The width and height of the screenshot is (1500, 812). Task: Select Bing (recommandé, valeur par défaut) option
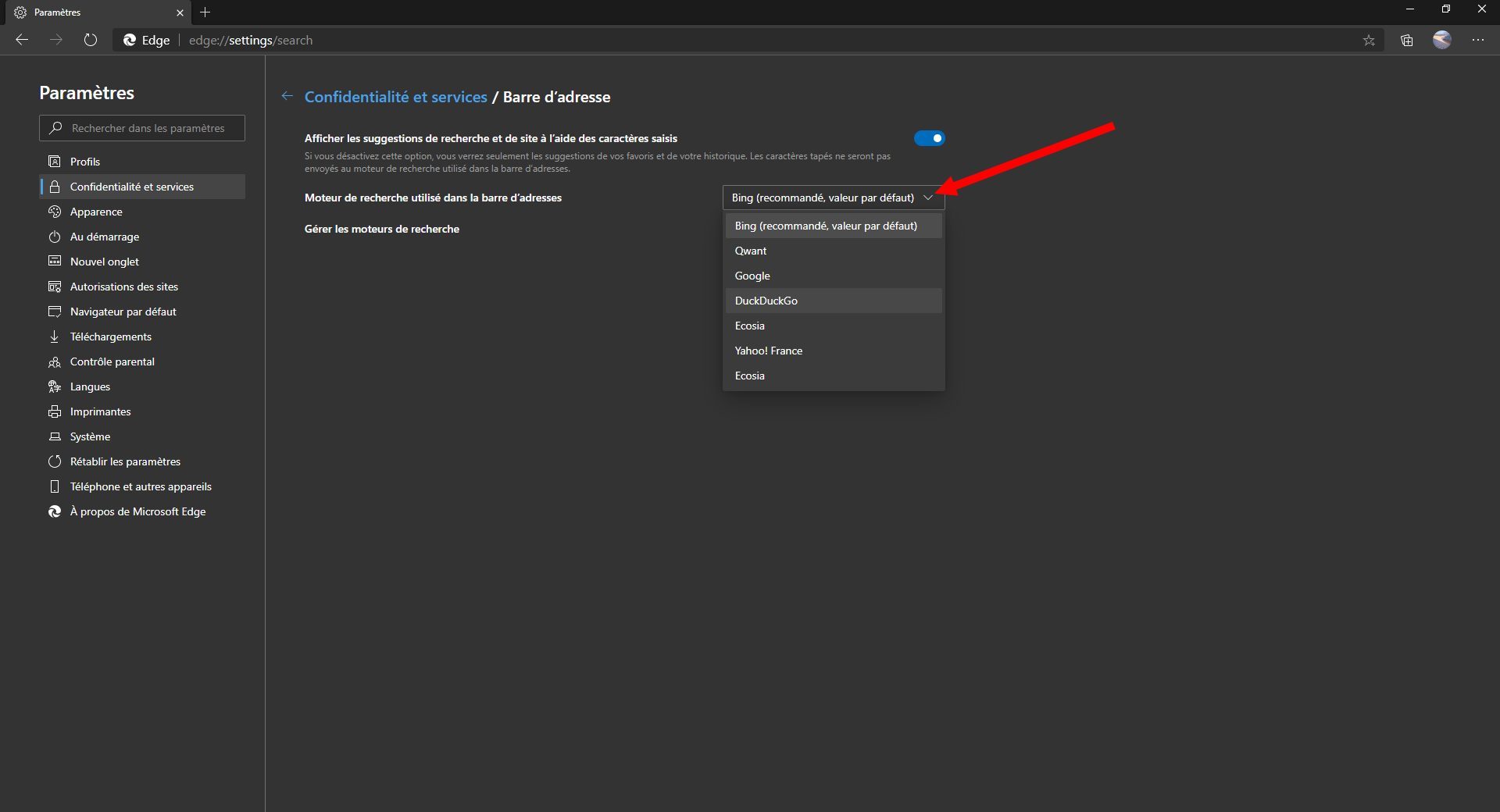(834, 226)
